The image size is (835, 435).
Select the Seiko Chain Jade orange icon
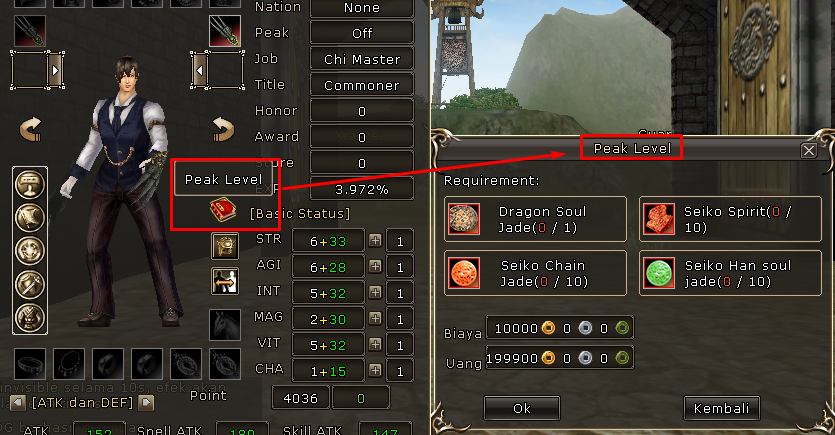464,273
